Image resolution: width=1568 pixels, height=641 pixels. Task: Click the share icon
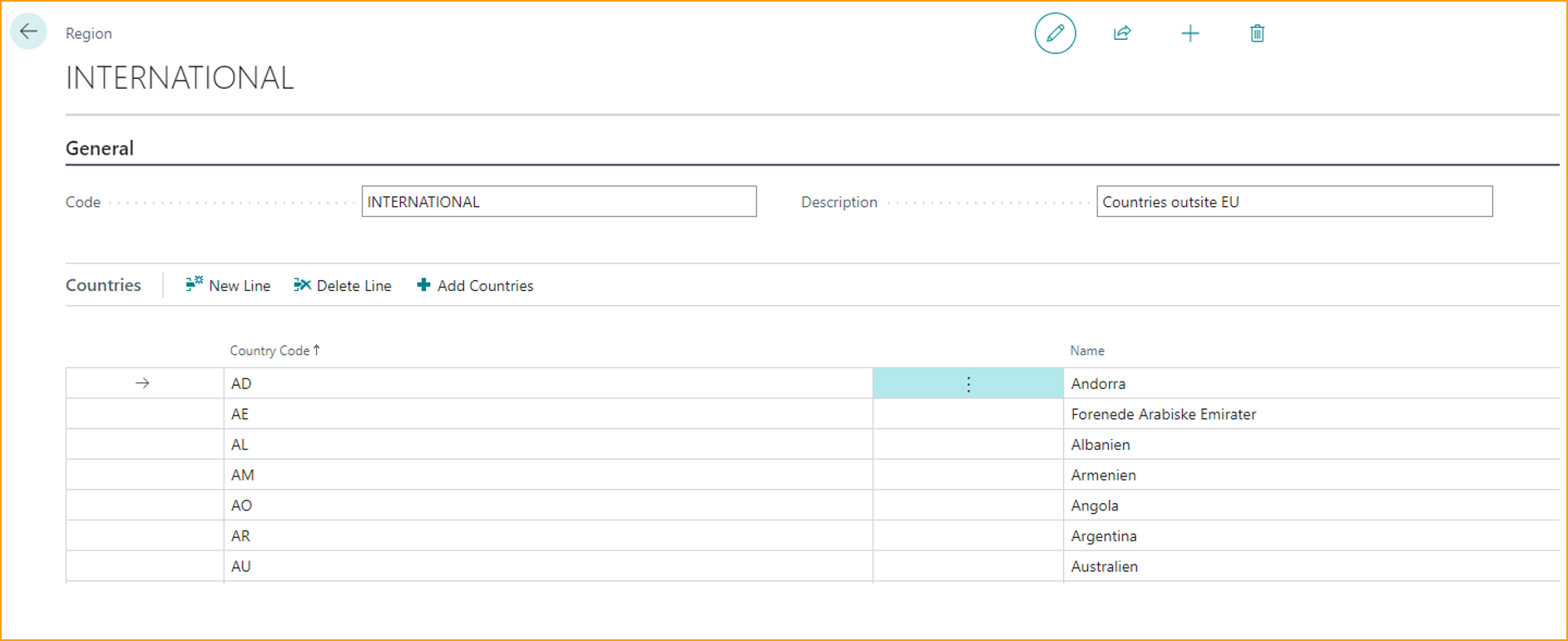(1122, 33)
